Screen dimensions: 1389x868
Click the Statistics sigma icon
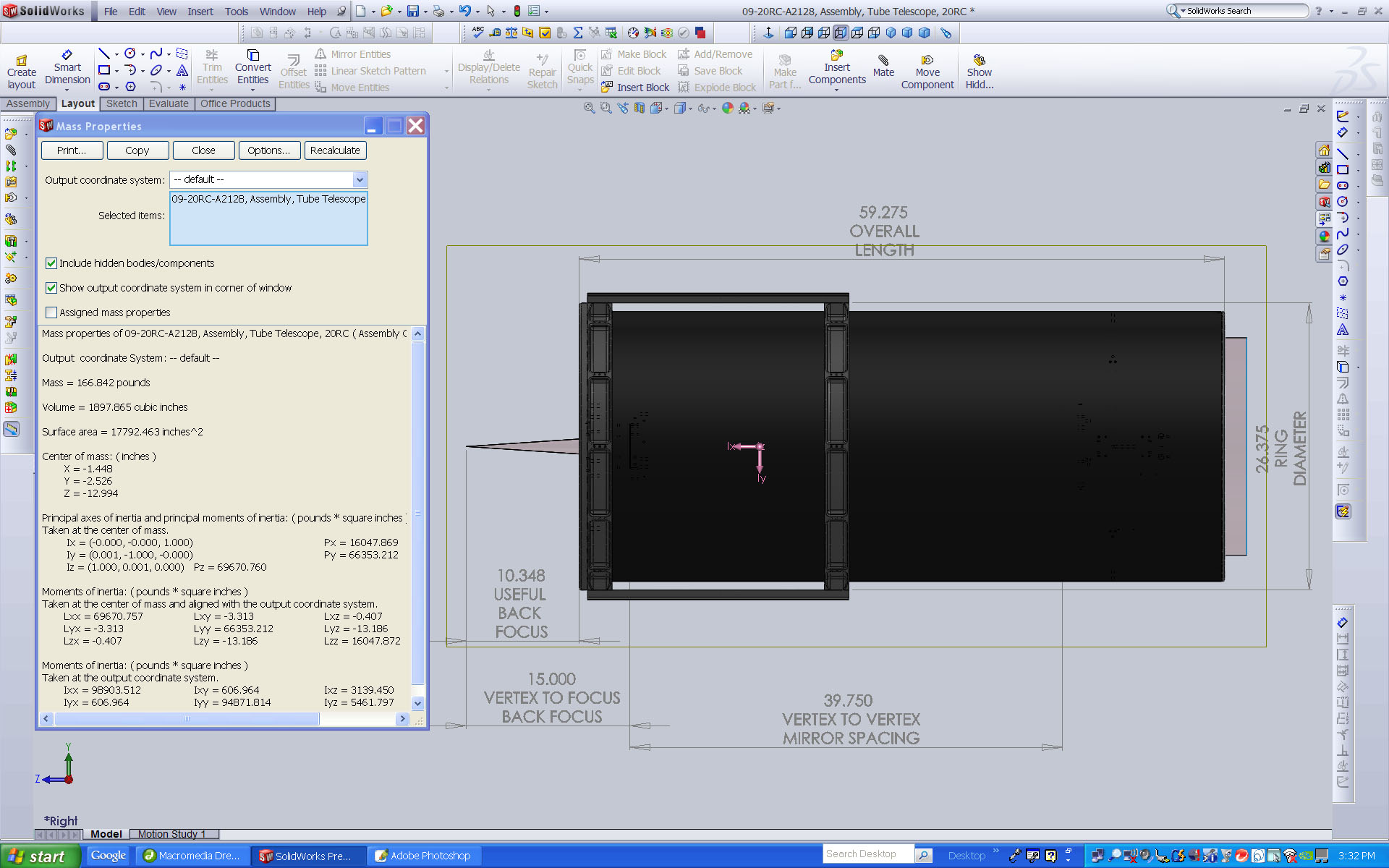pyautogui.click(x=578, y=33)
